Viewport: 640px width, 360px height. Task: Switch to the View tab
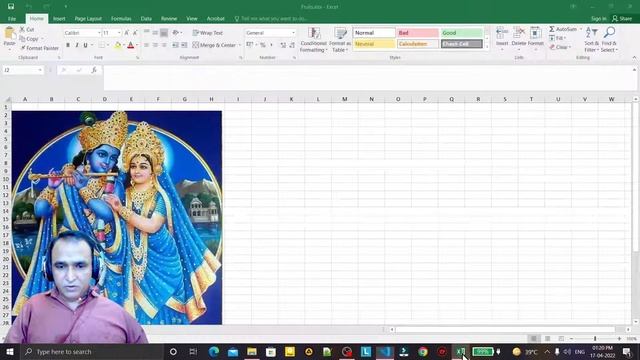(x=192, y=19)
